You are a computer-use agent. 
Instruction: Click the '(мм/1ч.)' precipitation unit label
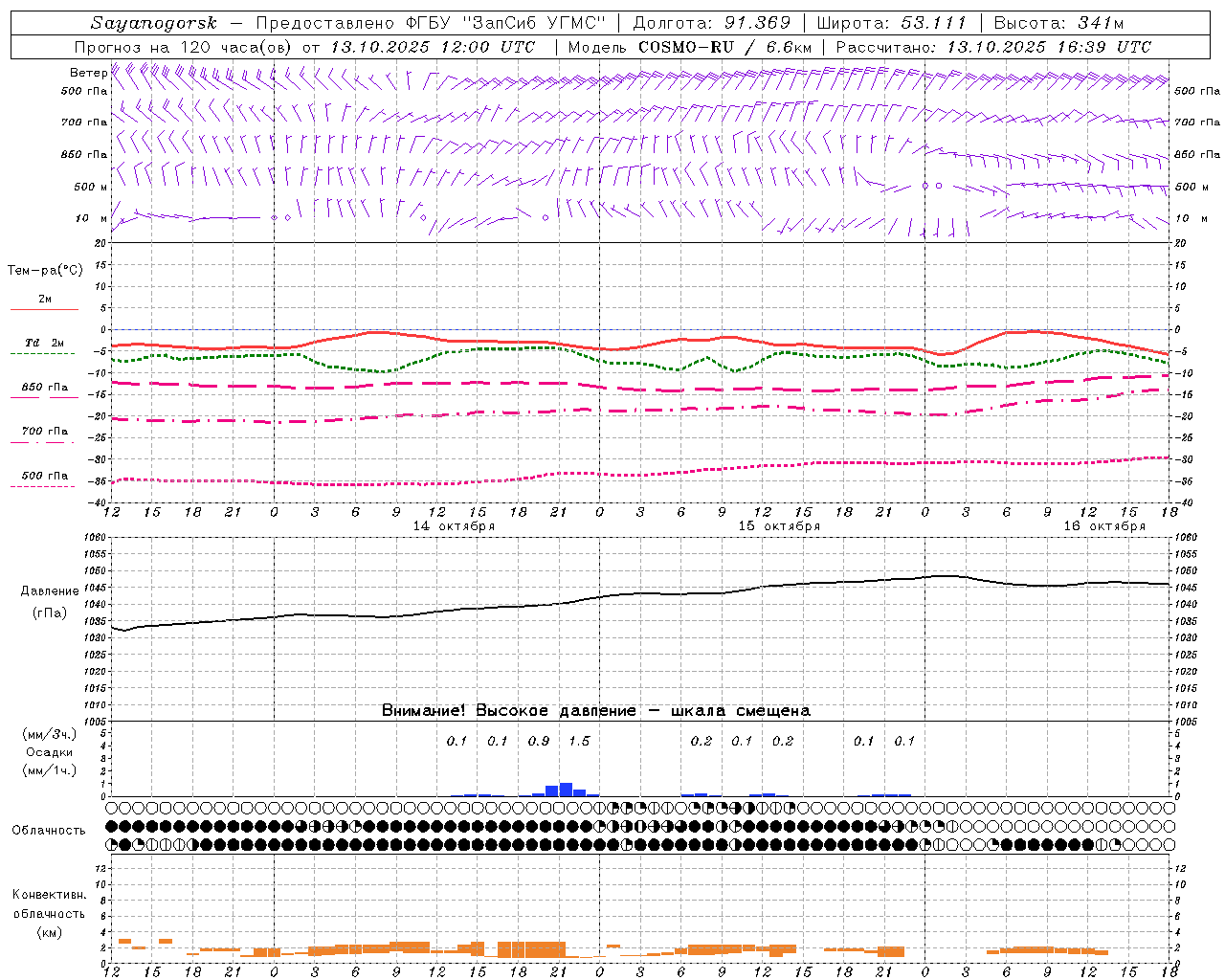[50, 770]
